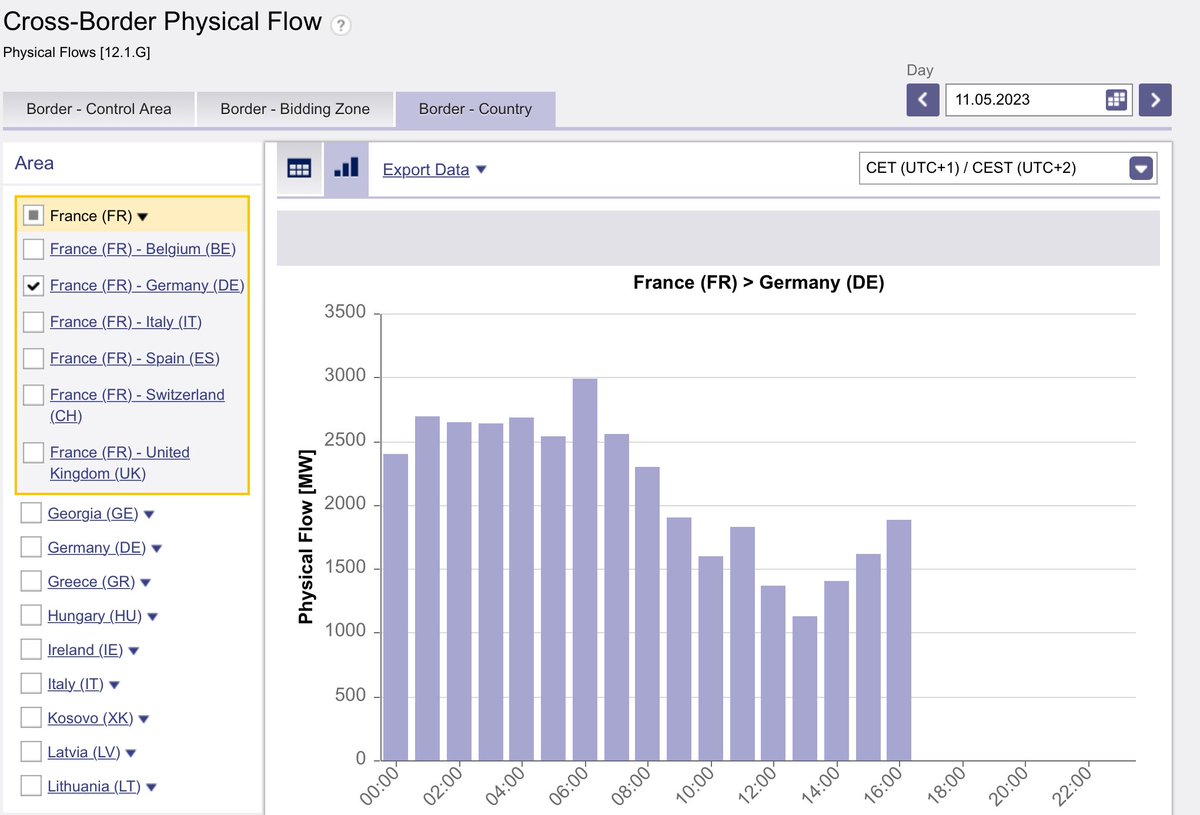Open the calendar date picker icon
The width and height of the screenshot is (1200, 815).
pyautogui.click(x=1117, y=99)
